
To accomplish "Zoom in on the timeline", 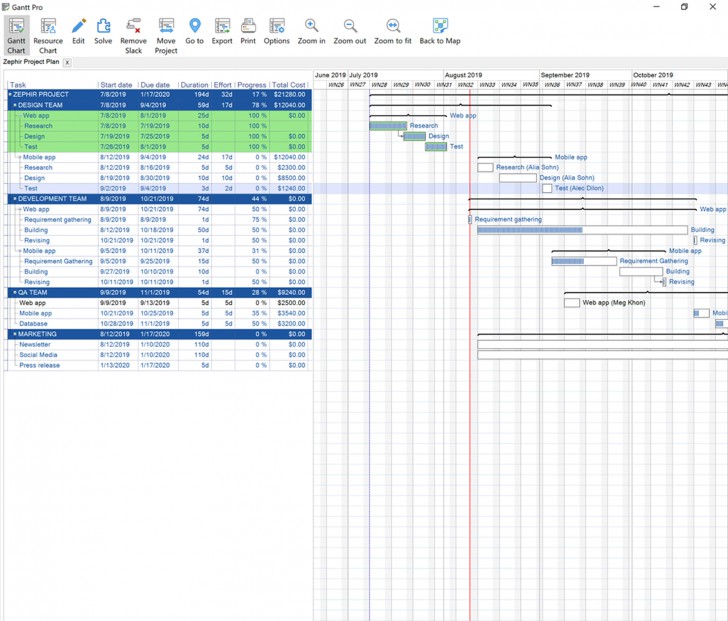I will click(x=312, y=31).
